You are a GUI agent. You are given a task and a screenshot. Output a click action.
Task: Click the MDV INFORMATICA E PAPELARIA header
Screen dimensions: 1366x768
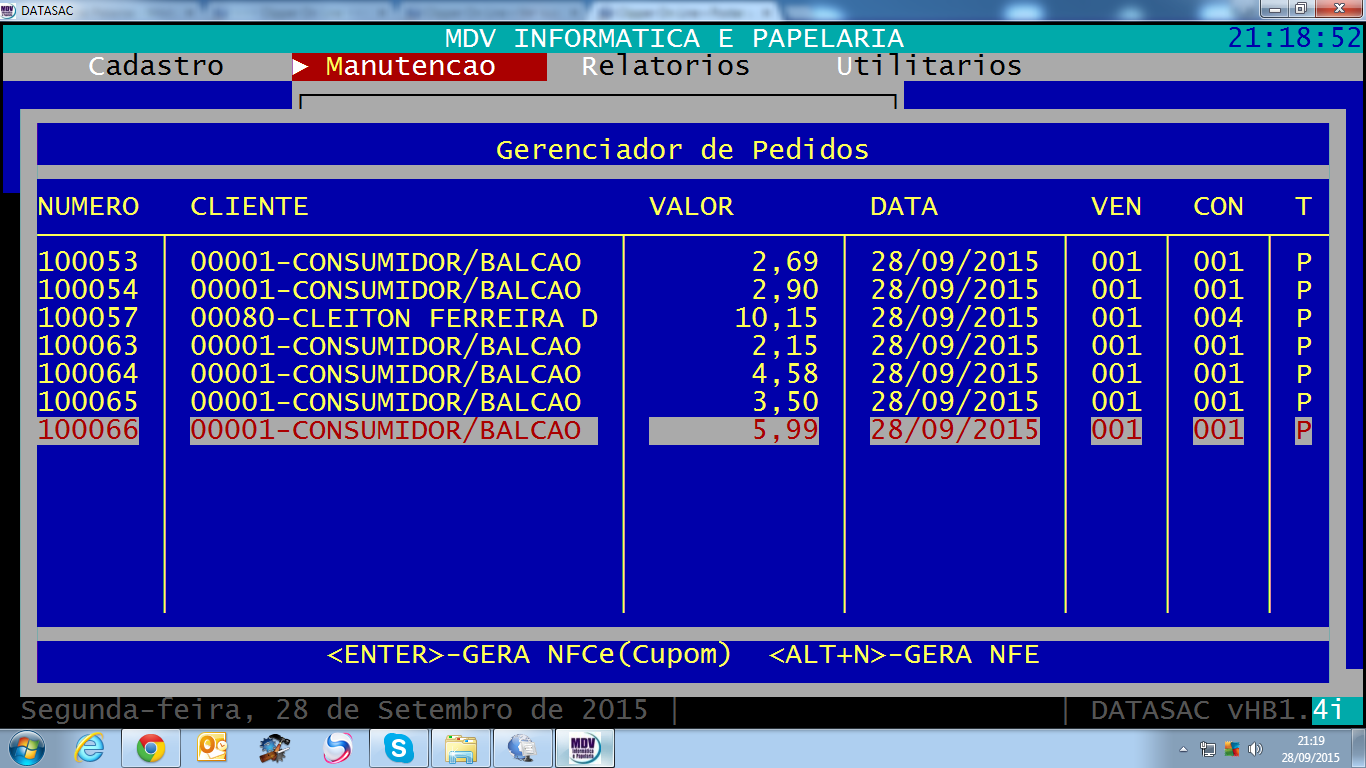(674, 39)
